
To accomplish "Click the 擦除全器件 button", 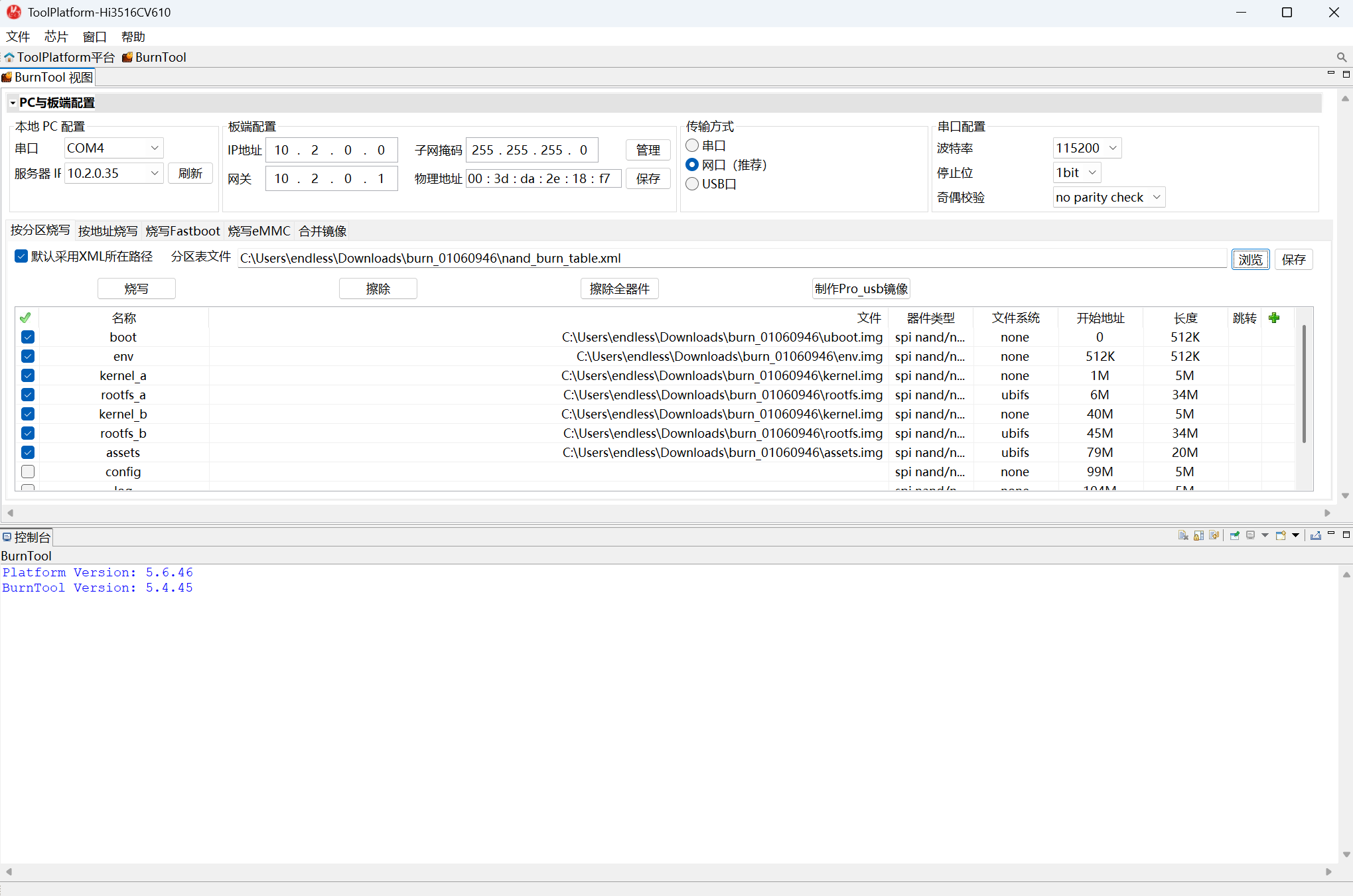I will click(x=619, y=288).
